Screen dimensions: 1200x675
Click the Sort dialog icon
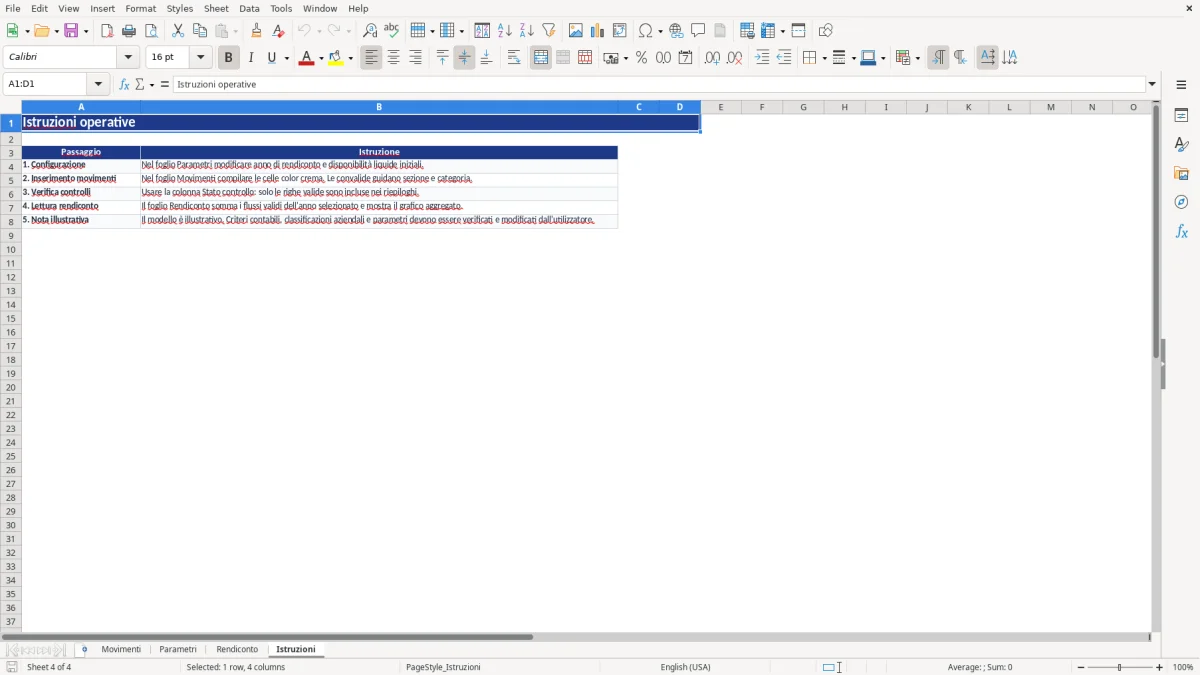(482, 31)
